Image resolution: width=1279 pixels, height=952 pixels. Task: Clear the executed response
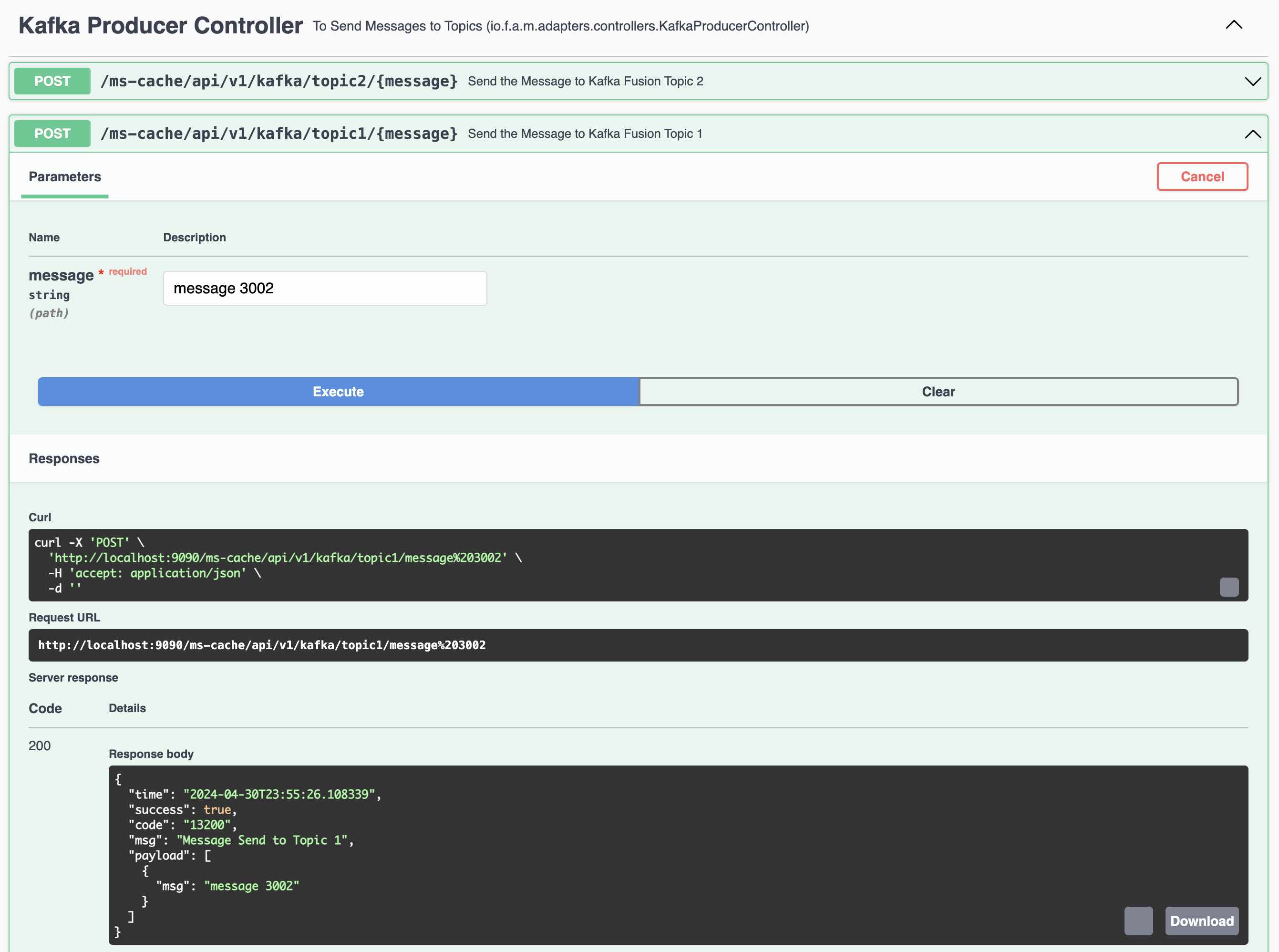pyautogui.click(x=938, y=392)
